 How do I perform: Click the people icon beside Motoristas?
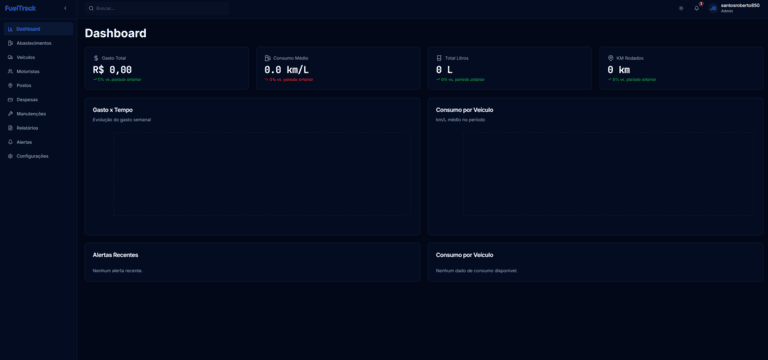click(10, 72)
